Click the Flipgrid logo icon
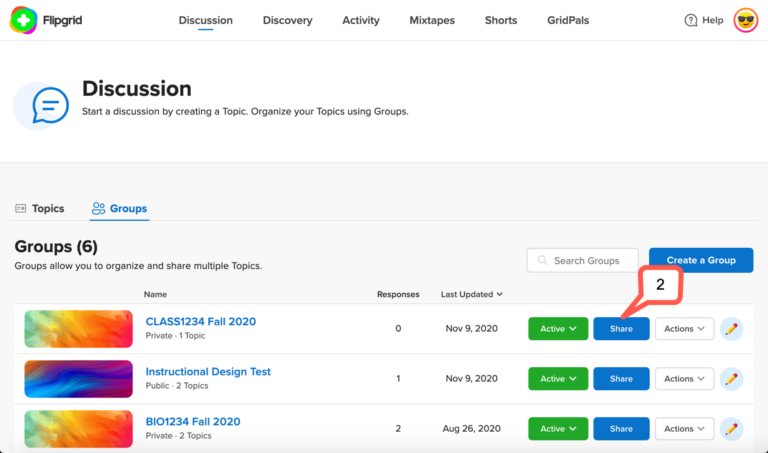Screen dimensions: 768x453 click(x=23, y=20)
